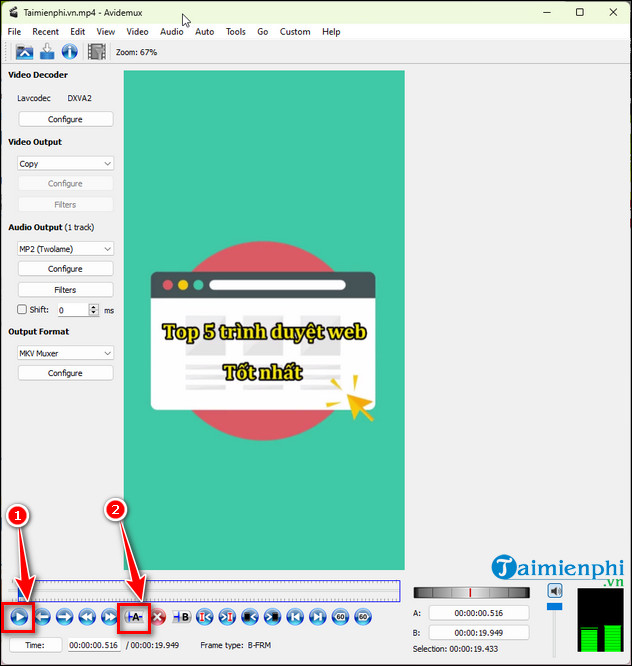Enable the audio Shift checkbox
This screenshot has height=666, width=632.
[x=23, y=310]
